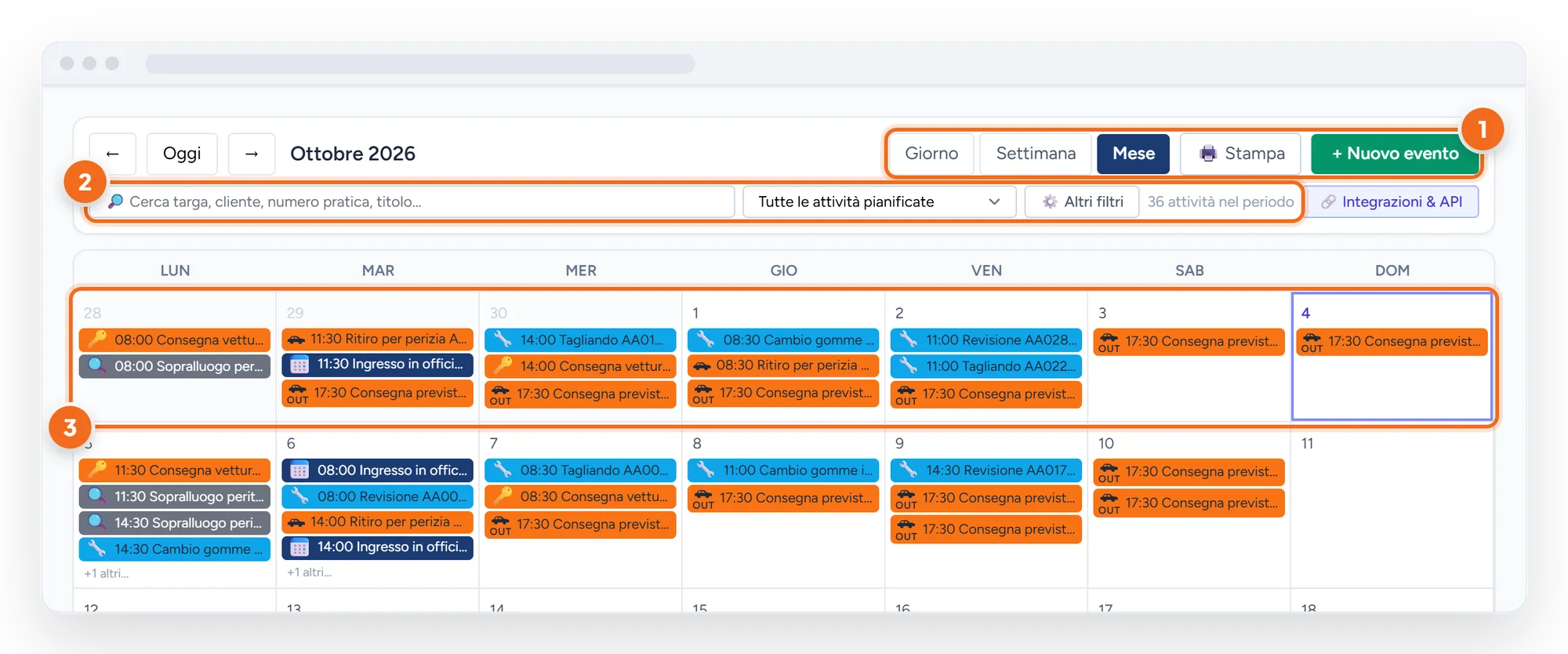Click the magnifier icon in the search field
Screen dimensions: 1568x654
click(x=115, y=202)
